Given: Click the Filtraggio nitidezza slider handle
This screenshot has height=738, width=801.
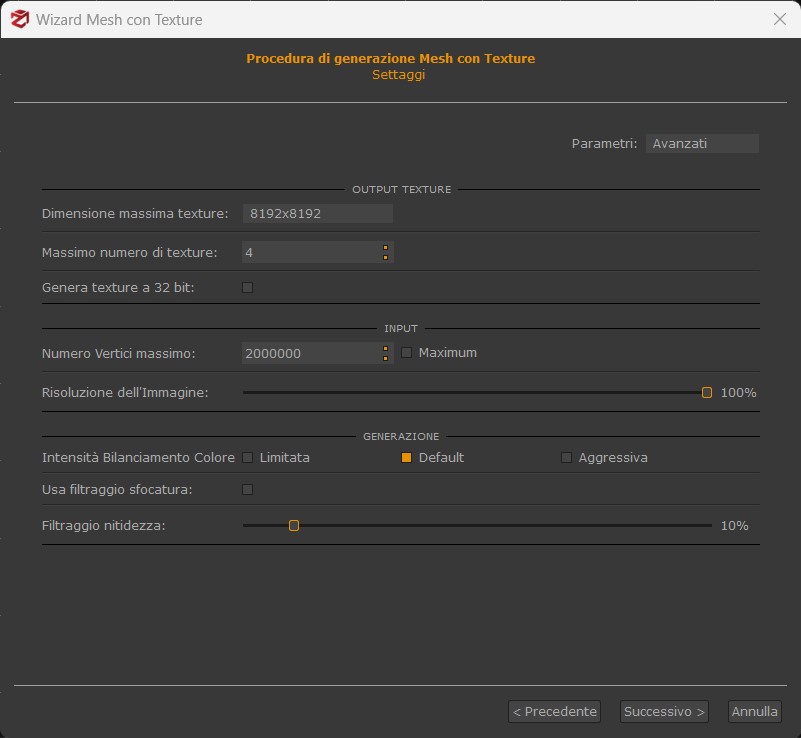Looking at the screenshot, I should coord(294,526).
